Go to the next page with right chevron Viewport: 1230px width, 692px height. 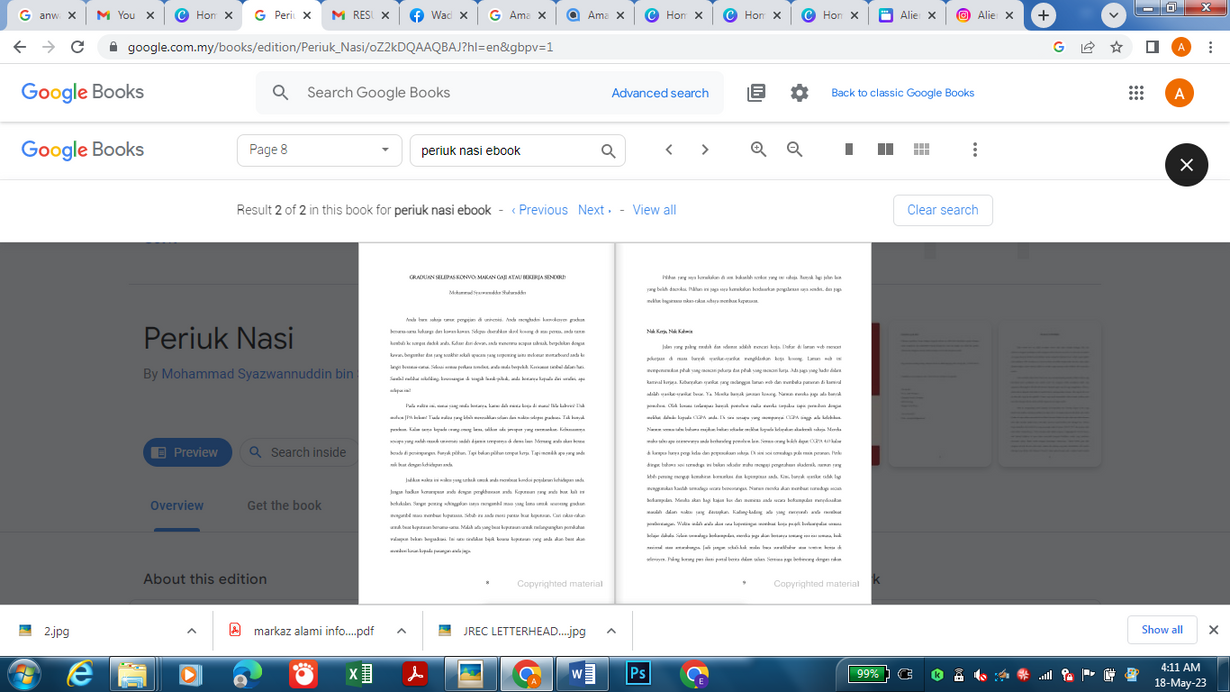point(705,150)
